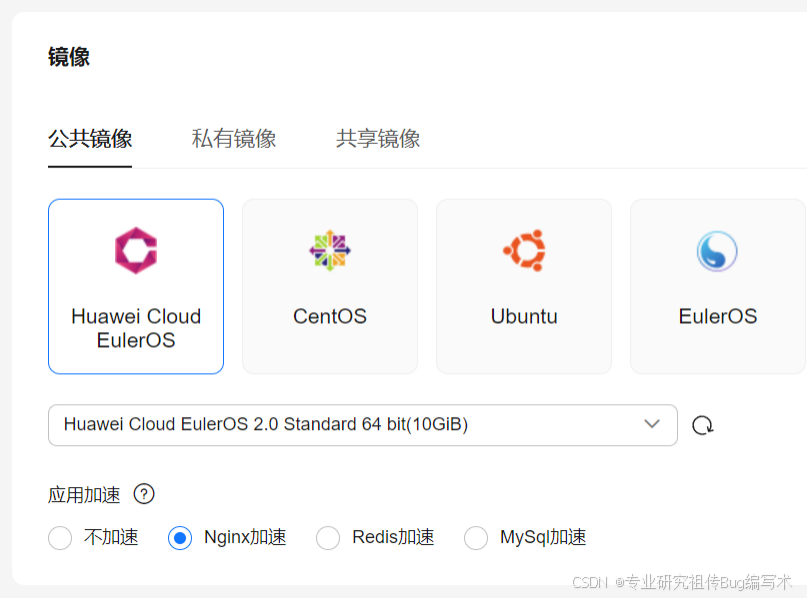Click the 镜像 section heading
Screen dimensions: 807x598
pyautogui.click(x=69, y=57)
